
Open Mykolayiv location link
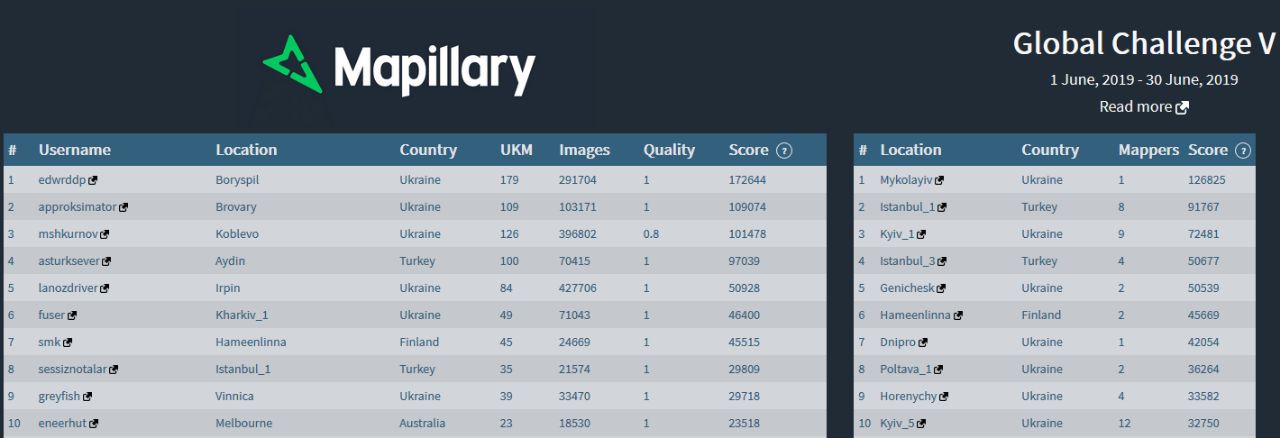(x=906, y=180)
